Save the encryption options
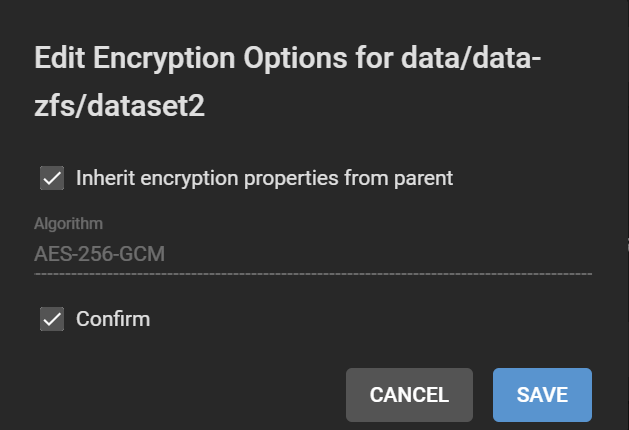The image size is (629, 430). point(542,395)
